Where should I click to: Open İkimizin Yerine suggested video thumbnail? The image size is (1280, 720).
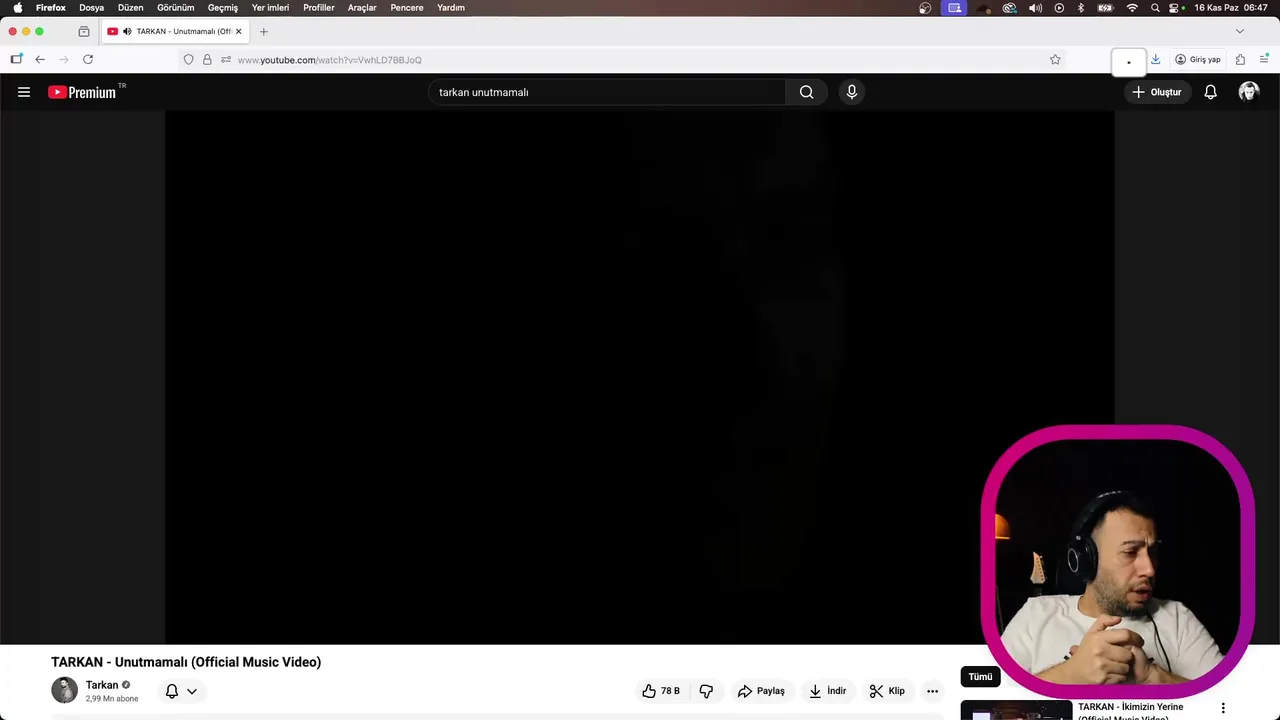click(x=1016, y=710)
